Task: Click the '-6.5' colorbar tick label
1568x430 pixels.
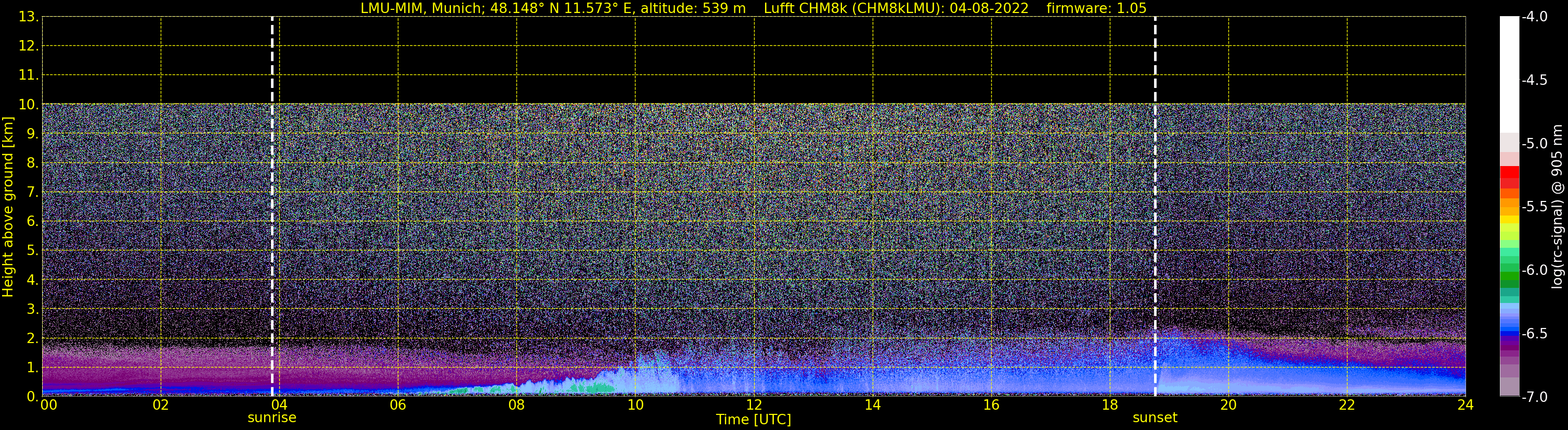Action: point(1535,334)
